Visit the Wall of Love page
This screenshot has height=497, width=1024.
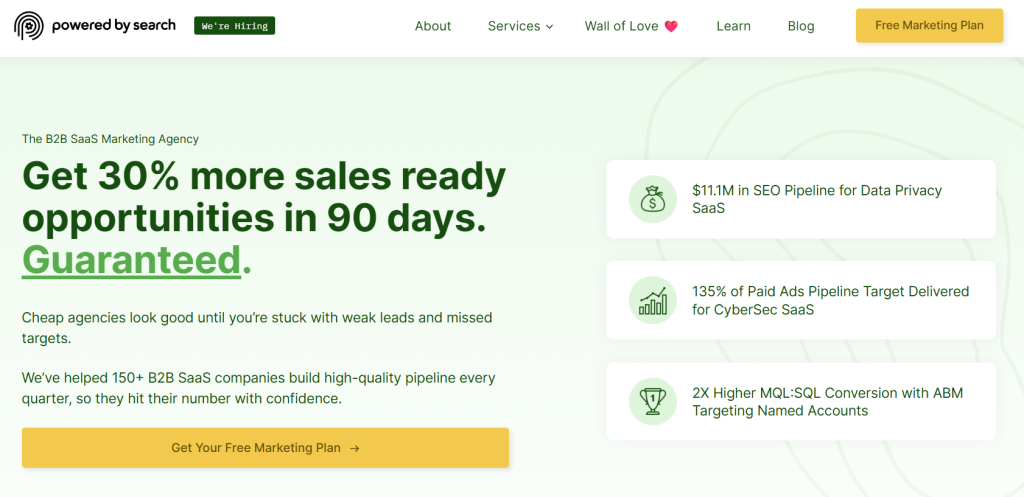(x=621, y=26)
